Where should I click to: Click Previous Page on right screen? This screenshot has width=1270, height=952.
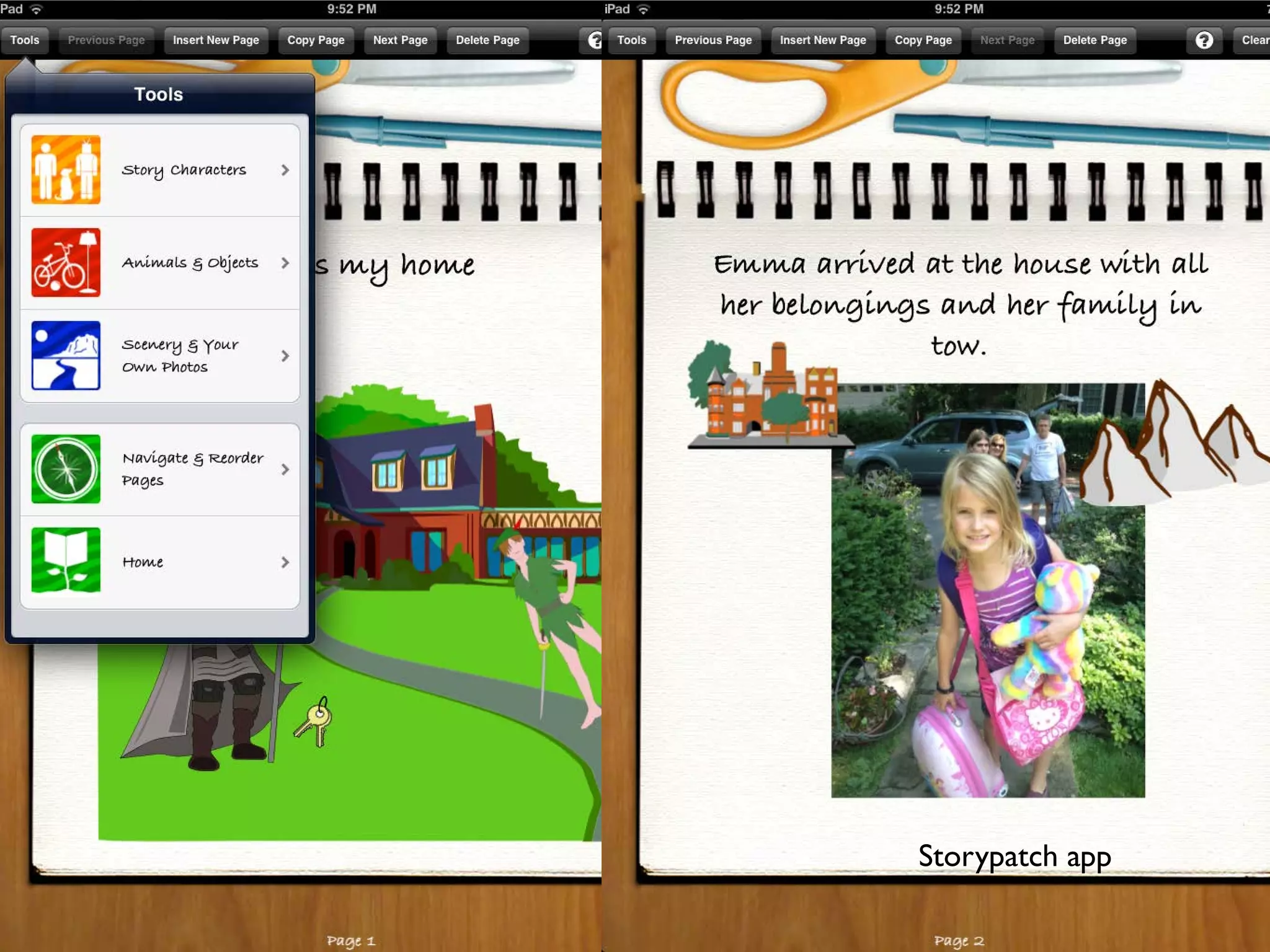(x=713, y=40)
